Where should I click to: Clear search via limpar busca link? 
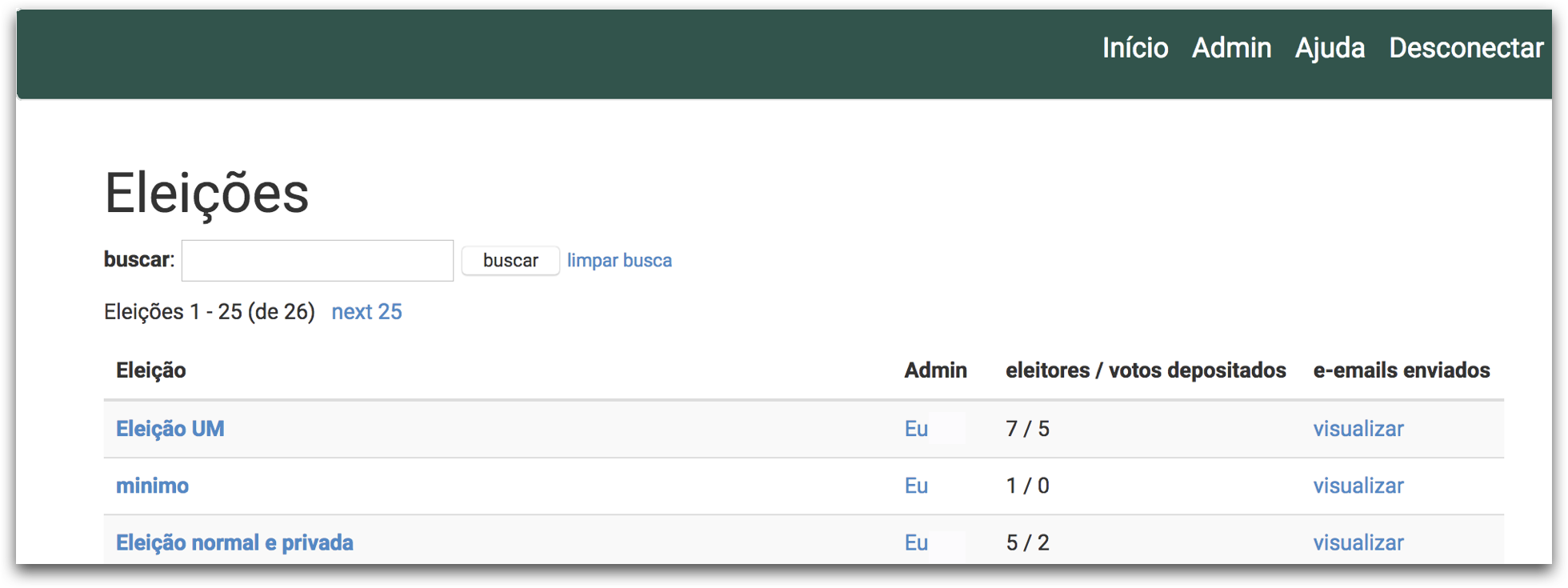point(619,261)
